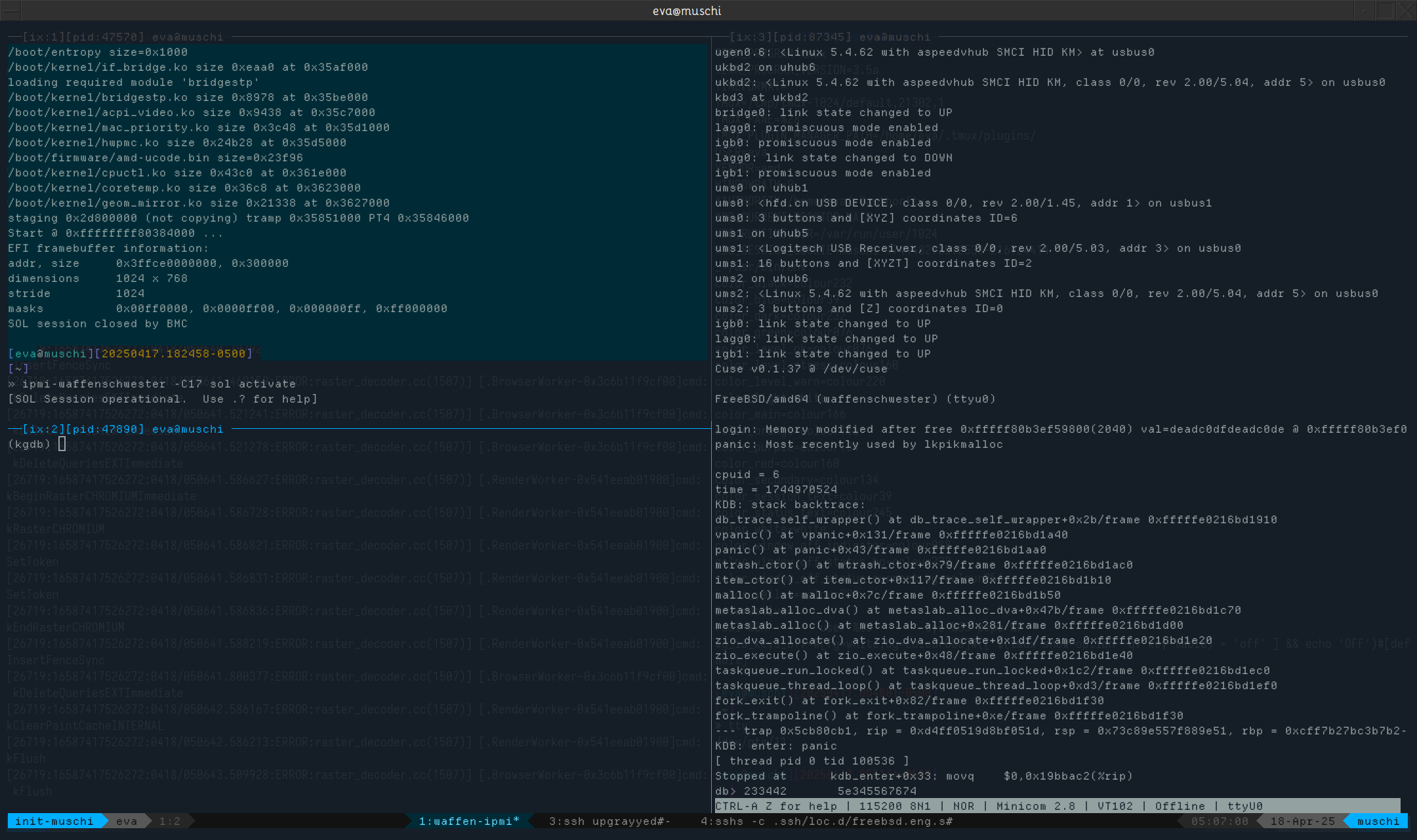Click the 'bridge0: link state changed to UP' line
1417x840 pixels.
tap(834, 112)
